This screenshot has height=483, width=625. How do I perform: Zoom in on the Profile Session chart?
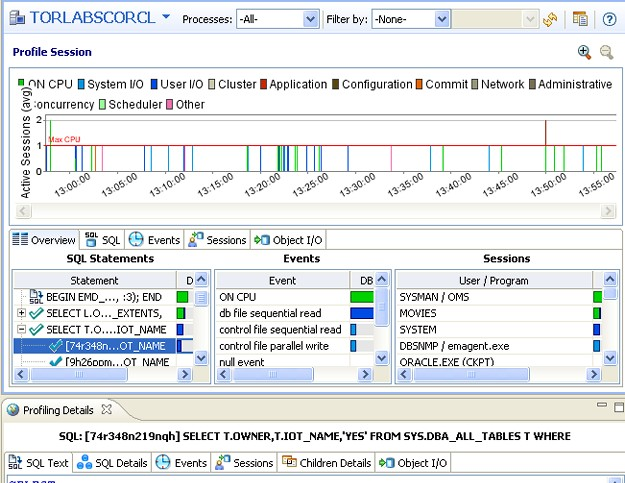(584, 52)
